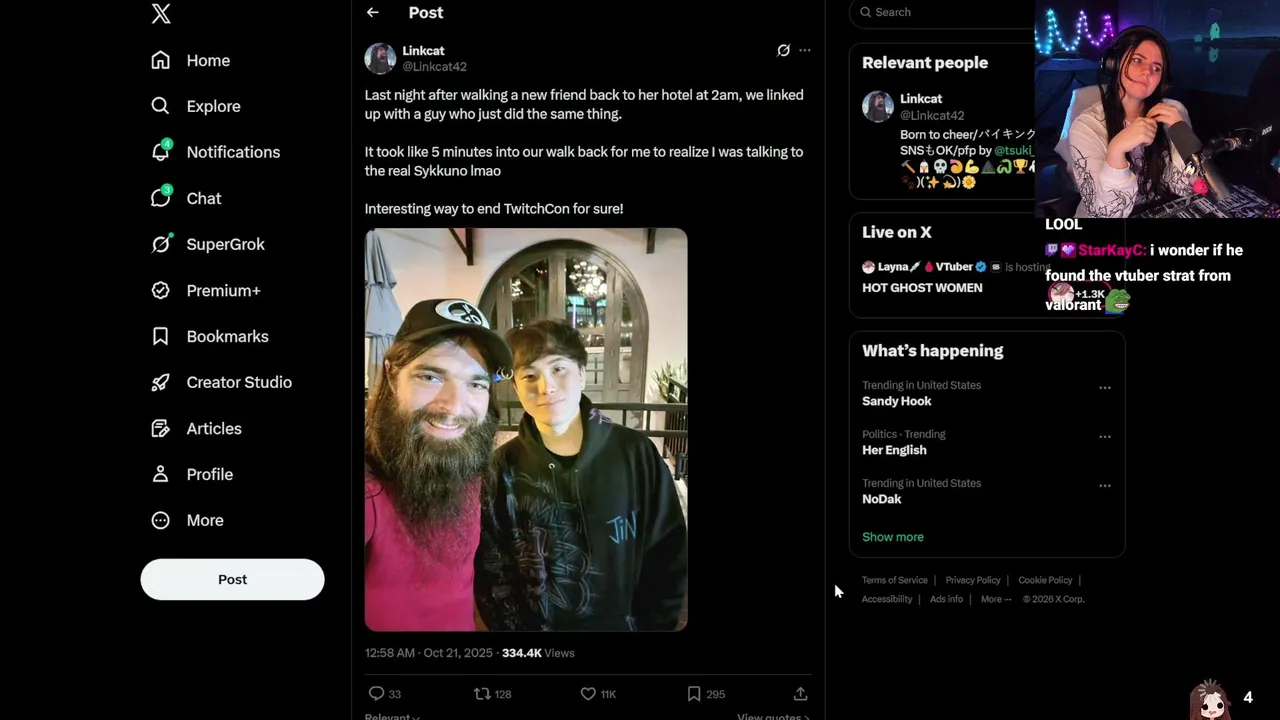
Task: Open options for Sandy Hook trend
Action: click(x=1105, y=388)
